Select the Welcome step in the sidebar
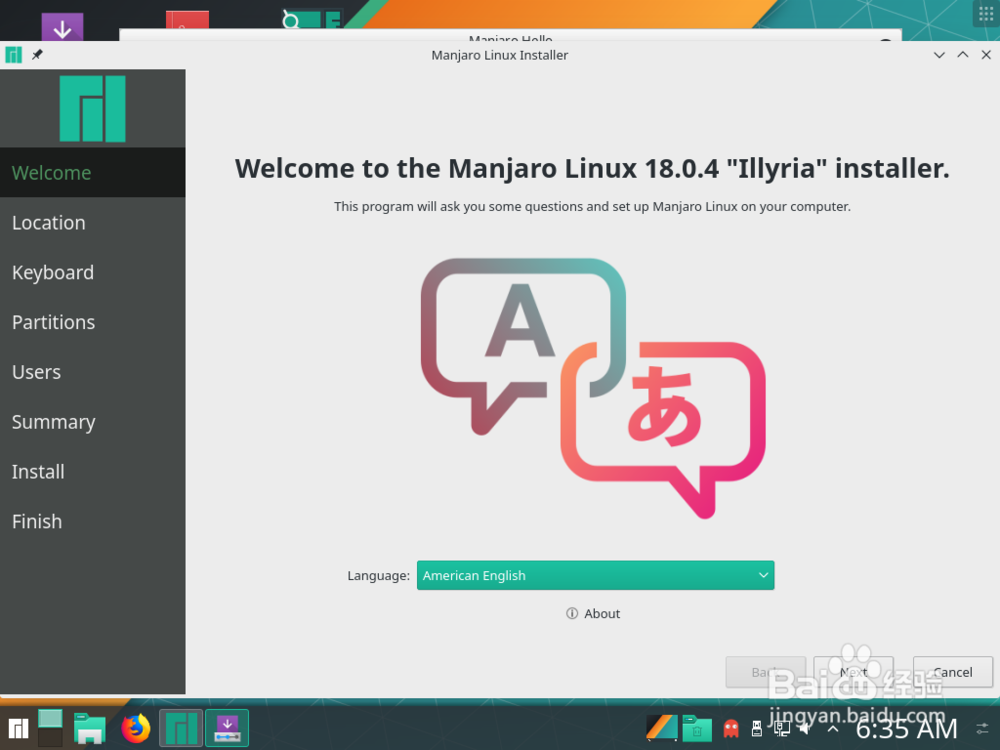The image size is (1000, 750). 92,173
